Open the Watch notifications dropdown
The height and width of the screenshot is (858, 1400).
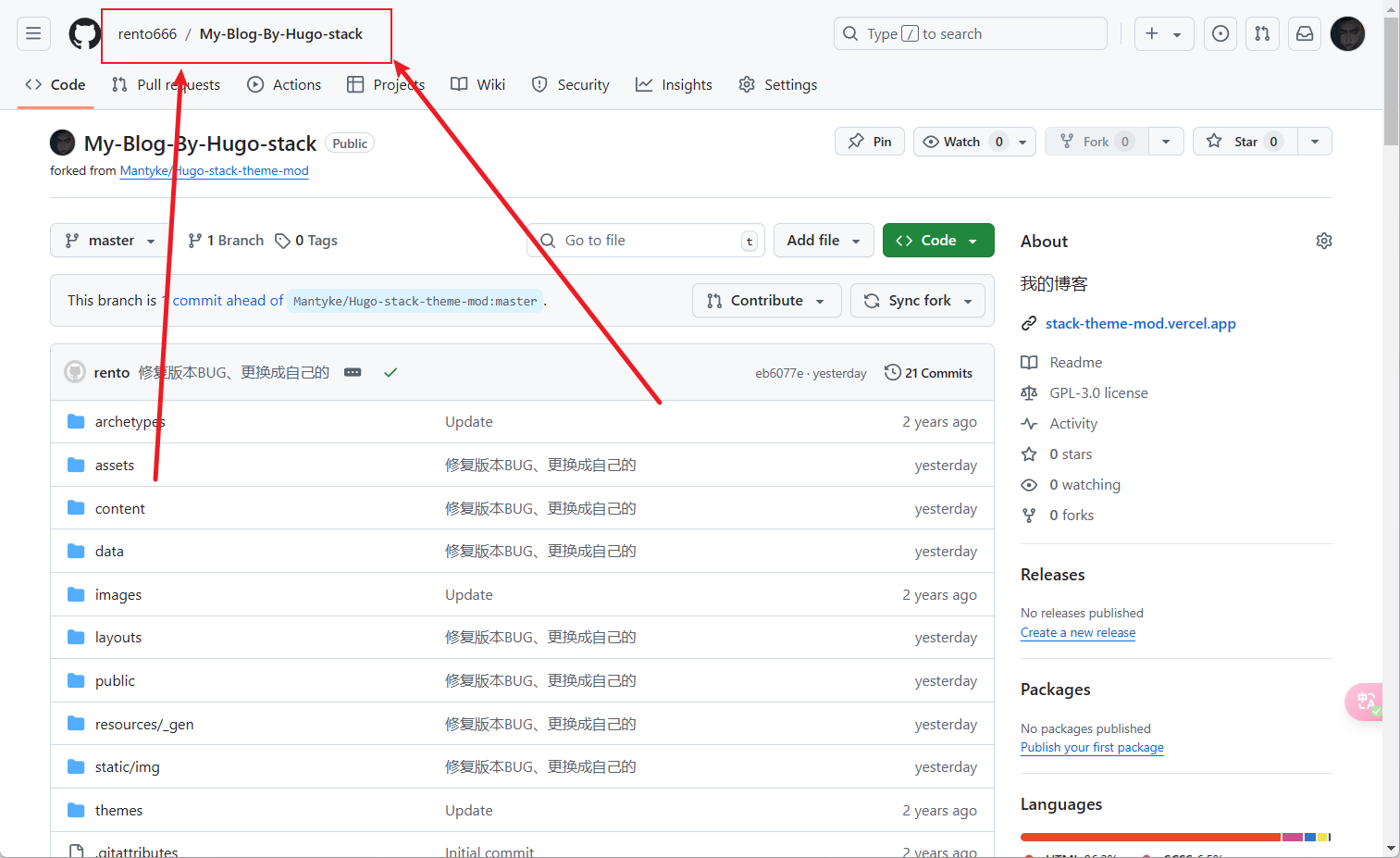tap(974, 142)
